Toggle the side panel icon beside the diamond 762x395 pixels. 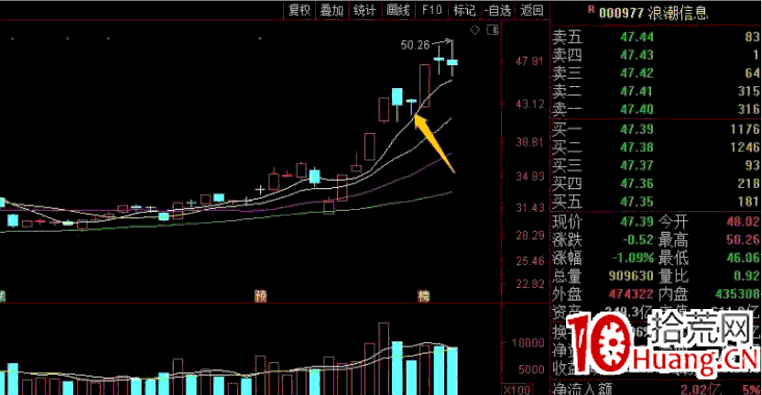pyautogui.click(x=492, y=30)
